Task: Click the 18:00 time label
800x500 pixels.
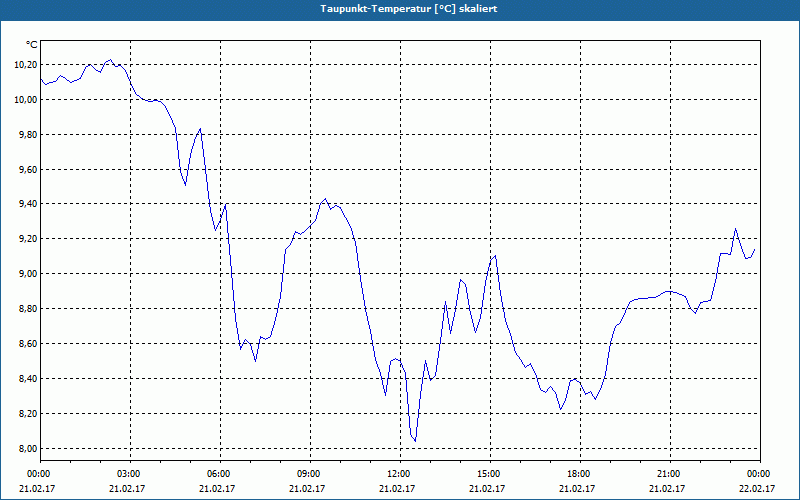Action: click(580, 474)
